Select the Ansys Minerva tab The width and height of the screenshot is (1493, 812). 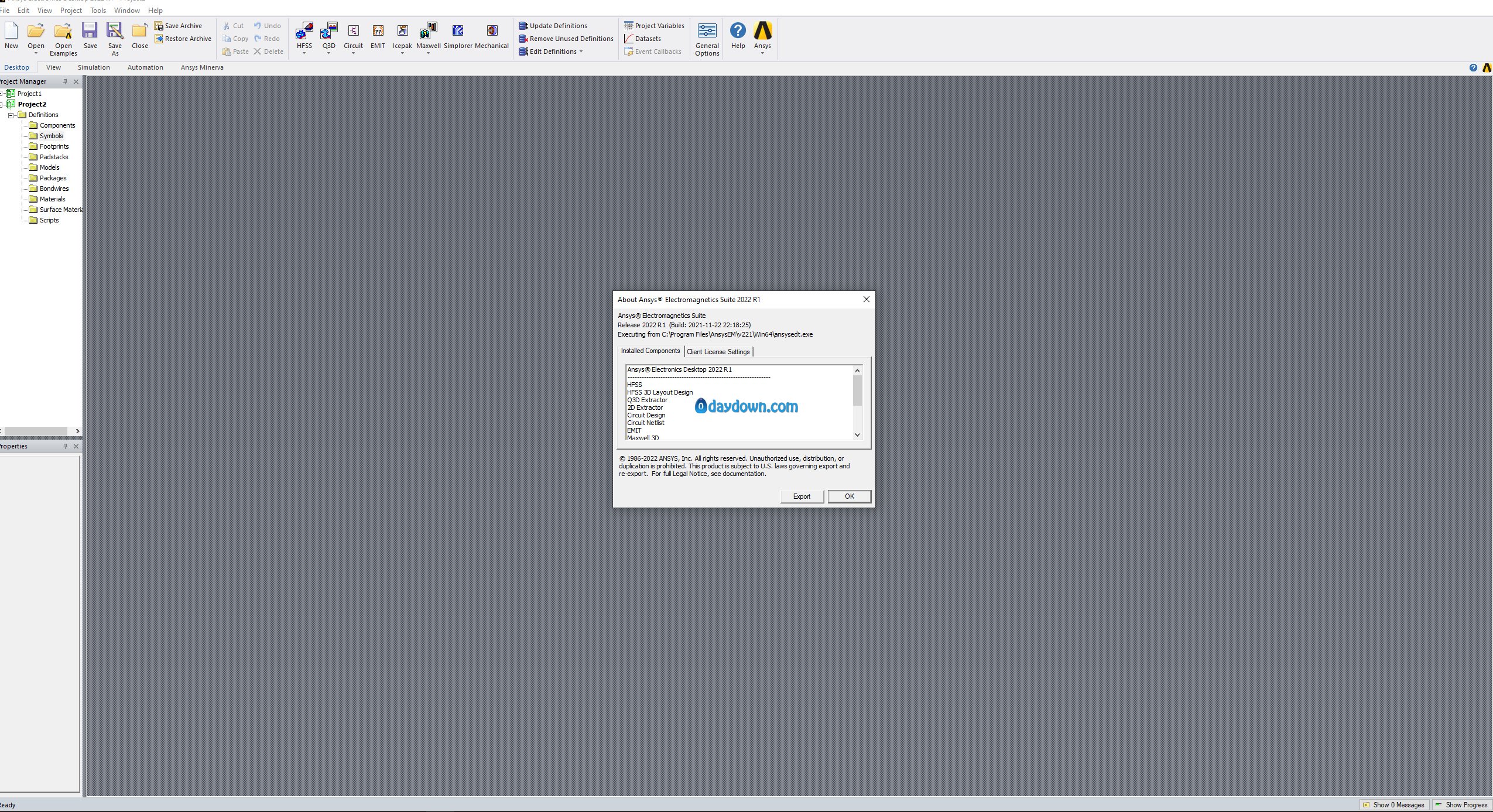[x=202, y=67]
